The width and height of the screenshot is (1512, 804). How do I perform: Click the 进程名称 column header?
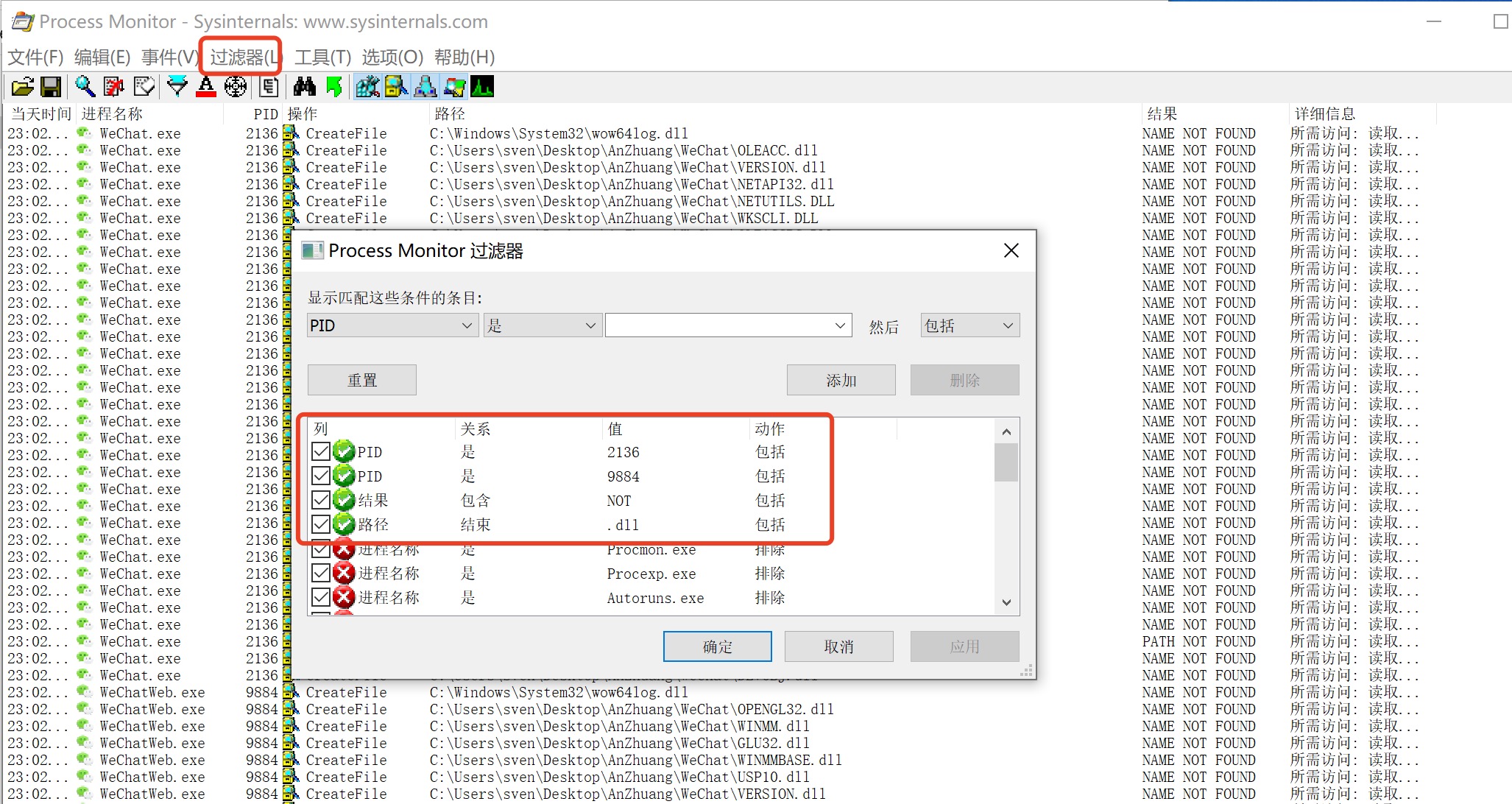click(x=149, y=113)
